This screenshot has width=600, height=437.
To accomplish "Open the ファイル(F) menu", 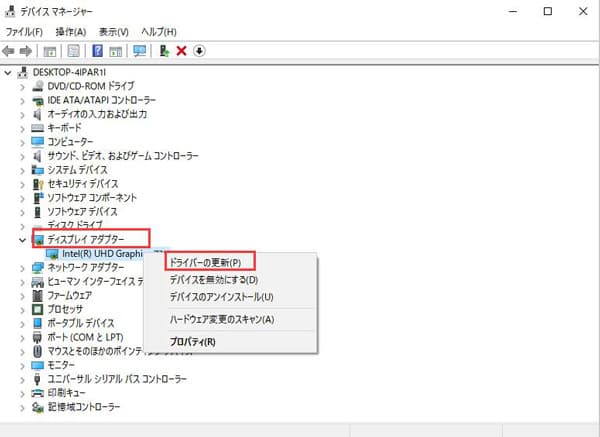I will [24, 31].
